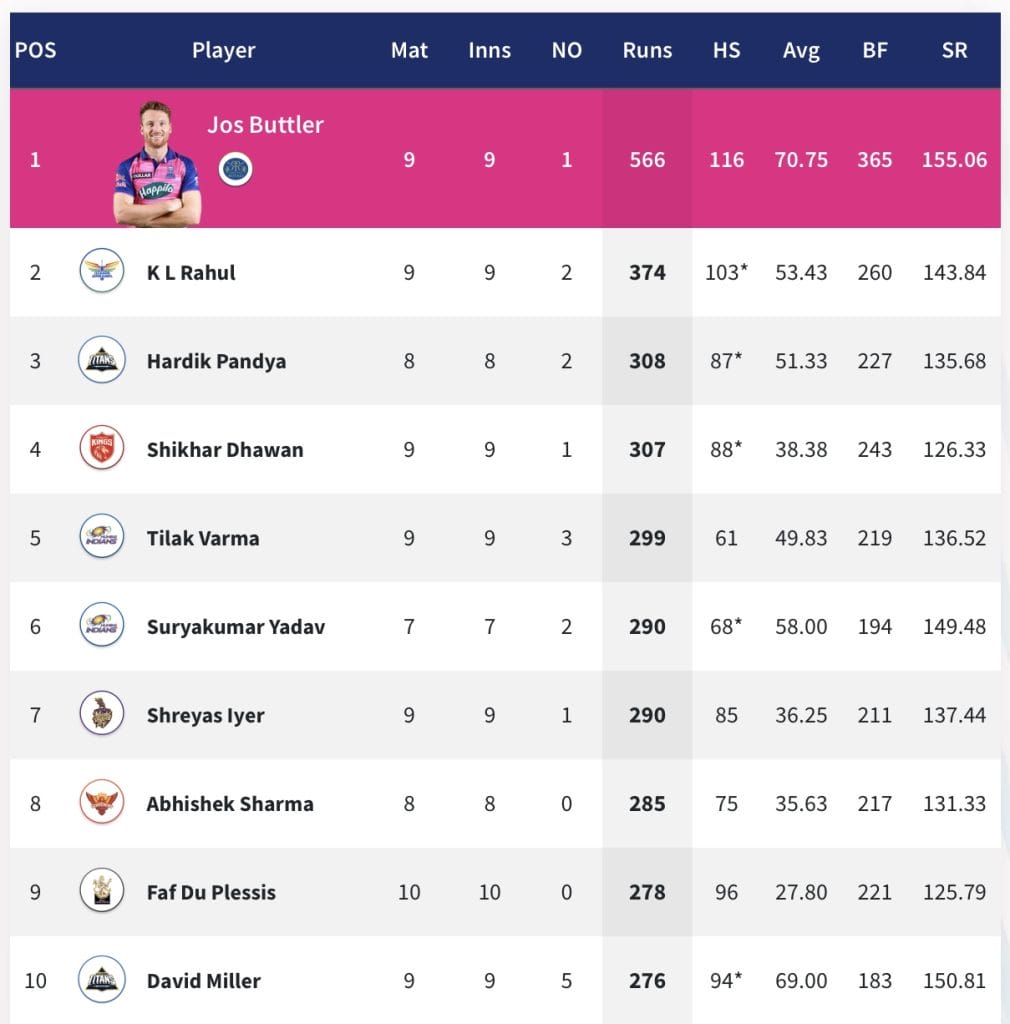Click Jos Buttler's player photo
Screen dimensions: 1010x1024
[156, 165]
